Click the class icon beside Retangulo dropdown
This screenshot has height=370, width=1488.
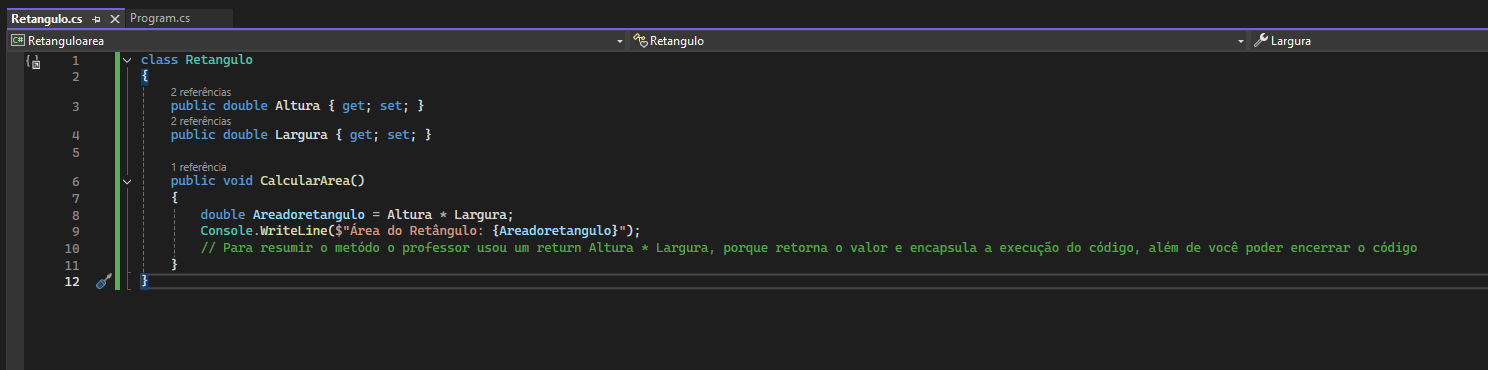pos(640,41)
